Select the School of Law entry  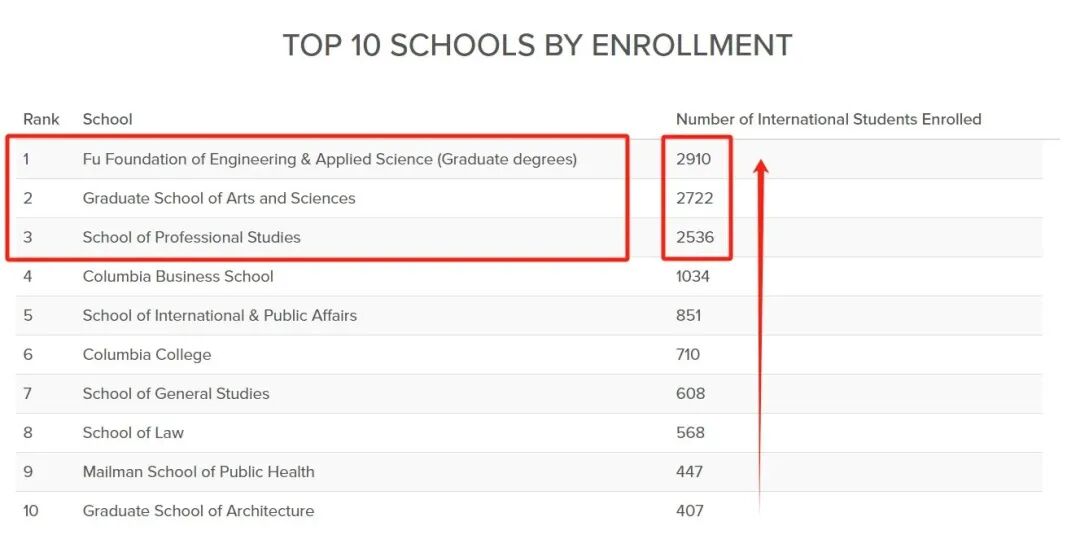(133, 433)
